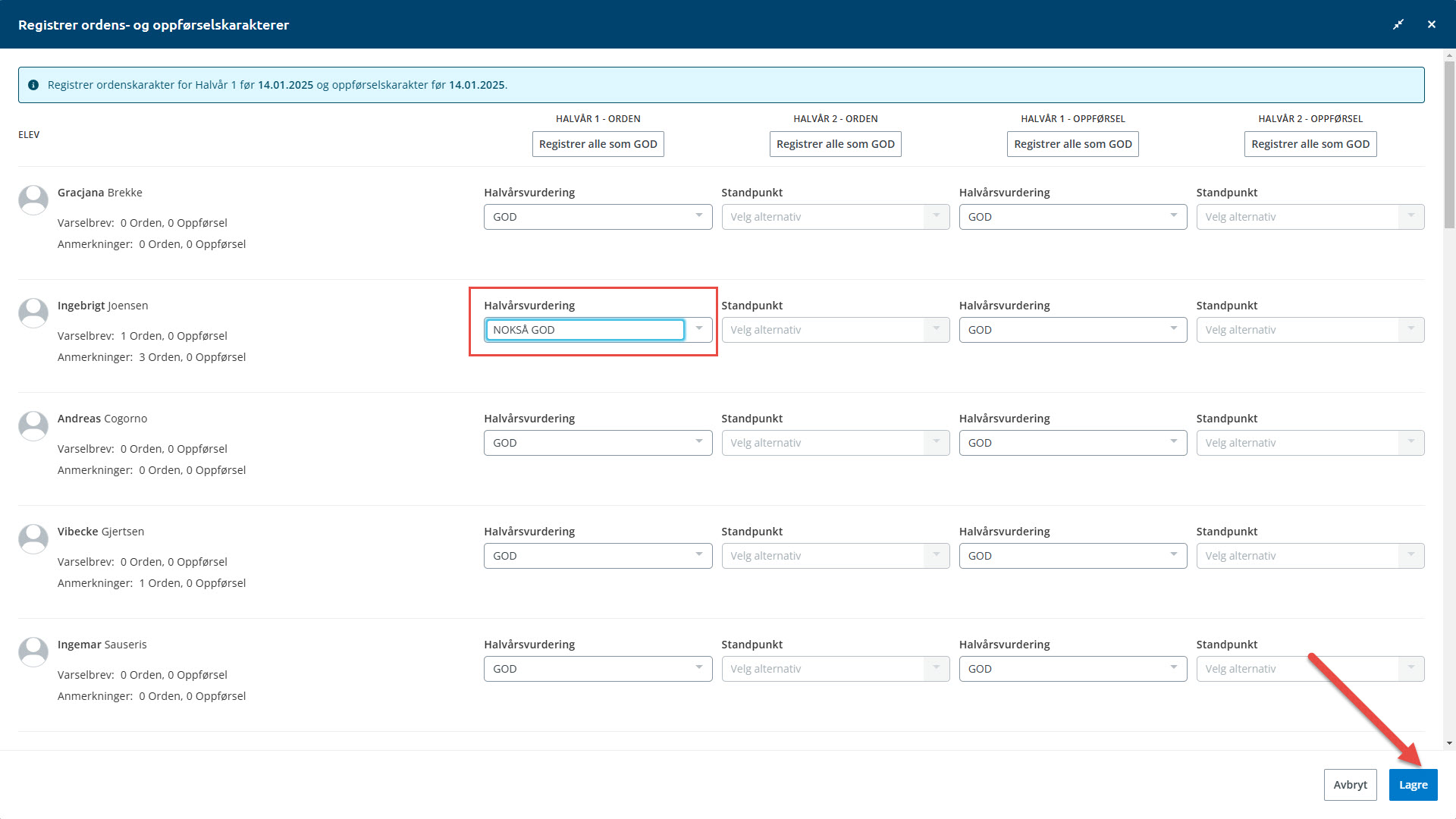
Task: Open Ingebrigt Joensen's oppførsel Halvårsvurdering dropdown
Action: point(1072,330)
